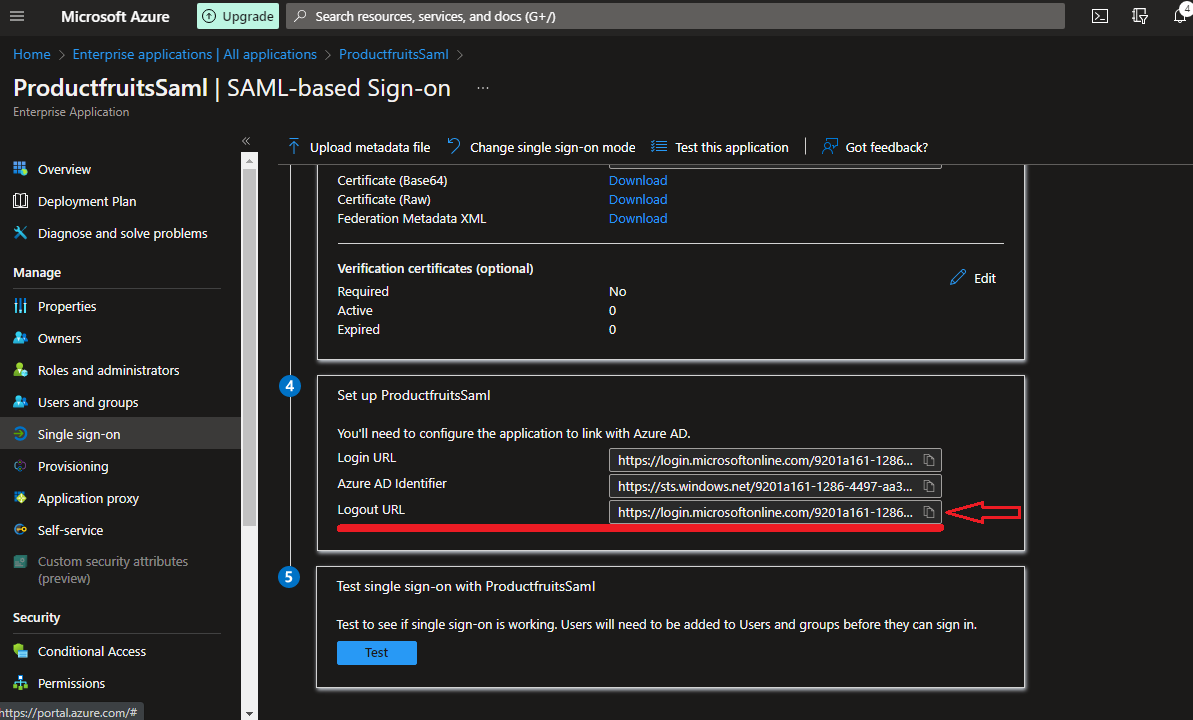This screenshot has width=1193, height=720.
Task: Open Cloud Shell
Action: point(1100,16)
